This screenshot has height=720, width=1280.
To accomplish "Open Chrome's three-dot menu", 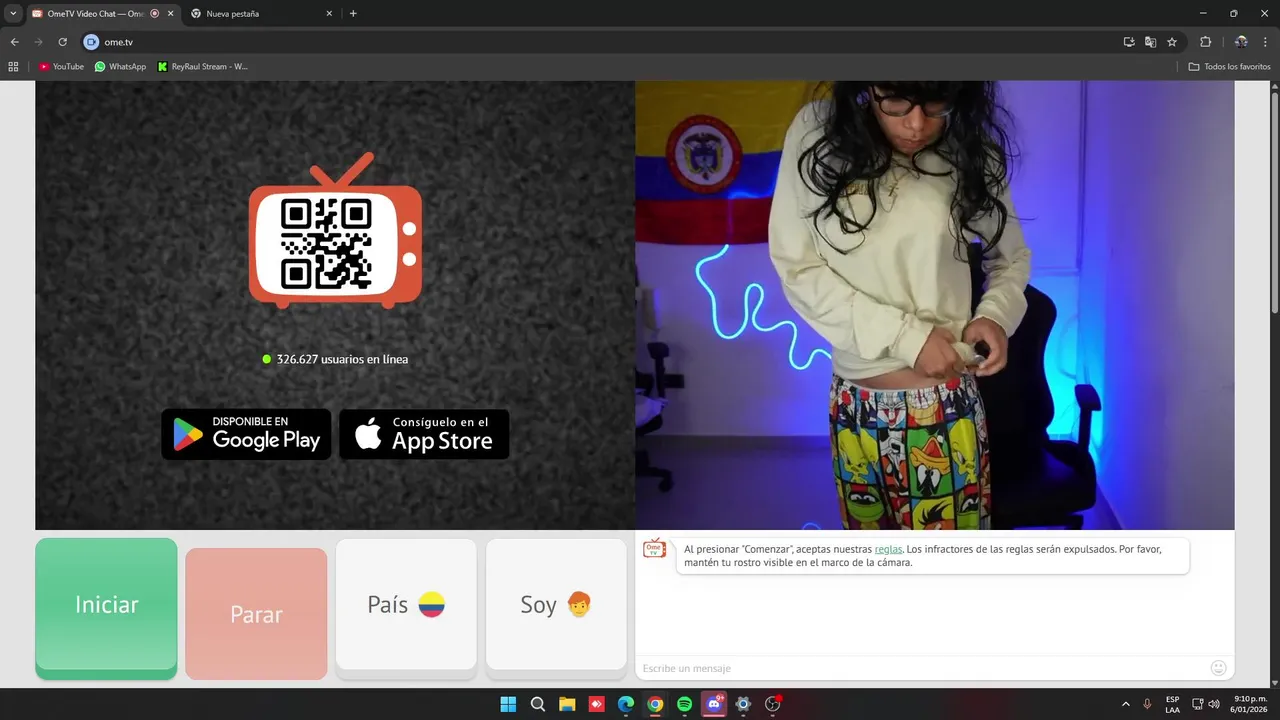I will pyautogui.click(x=1265, y=42).
